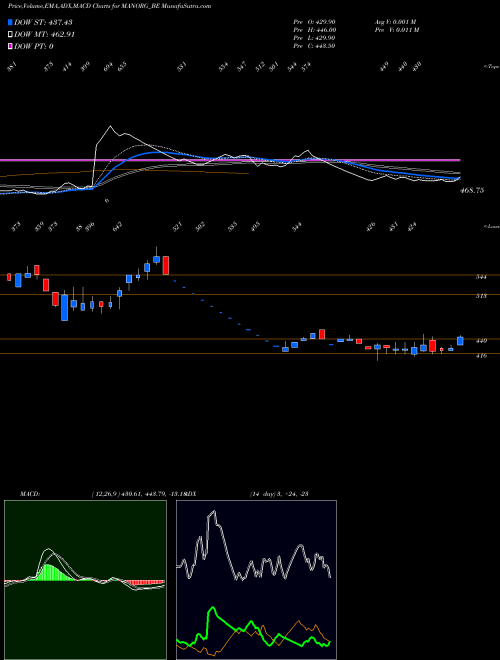Click the 468.75 EMA end label
This screenshot has width=500, height=660.
472,190
